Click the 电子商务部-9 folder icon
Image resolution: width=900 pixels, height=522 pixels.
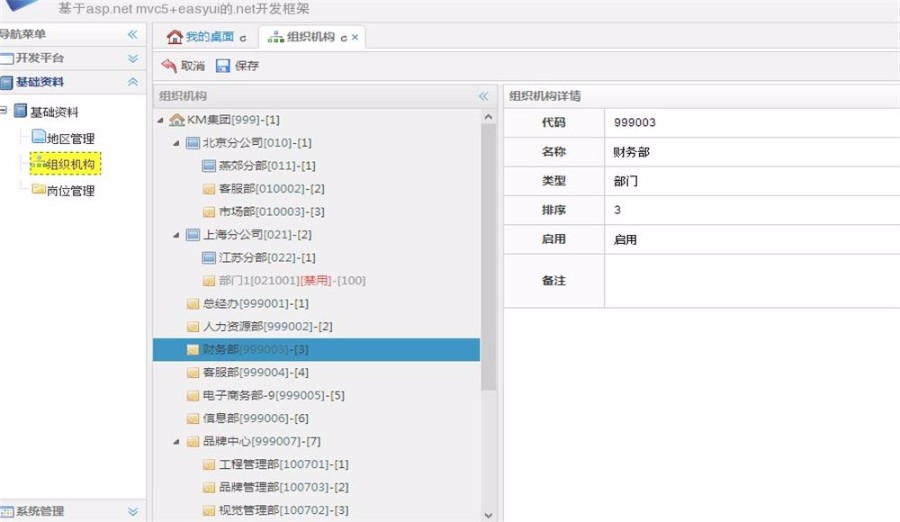tap(193, 396)
